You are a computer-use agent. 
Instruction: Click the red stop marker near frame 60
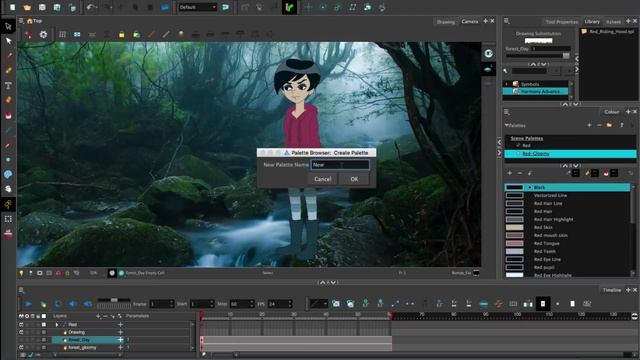(x=390, y=315)
